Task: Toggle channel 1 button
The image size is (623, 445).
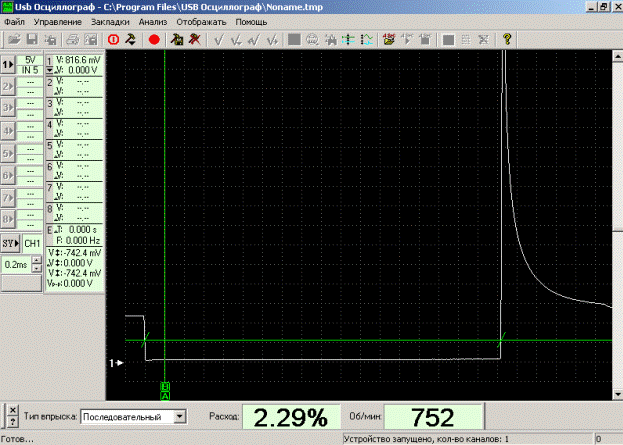Action: click(8, 64)
